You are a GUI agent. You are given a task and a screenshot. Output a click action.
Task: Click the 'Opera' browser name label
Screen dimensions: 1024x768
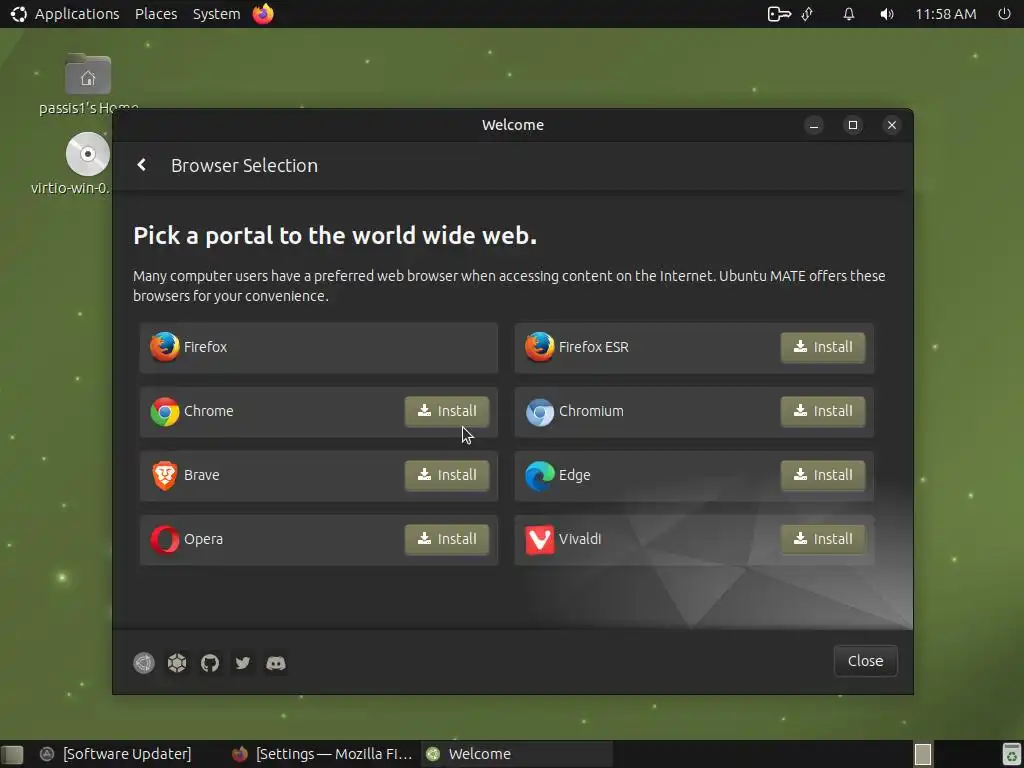203,539
